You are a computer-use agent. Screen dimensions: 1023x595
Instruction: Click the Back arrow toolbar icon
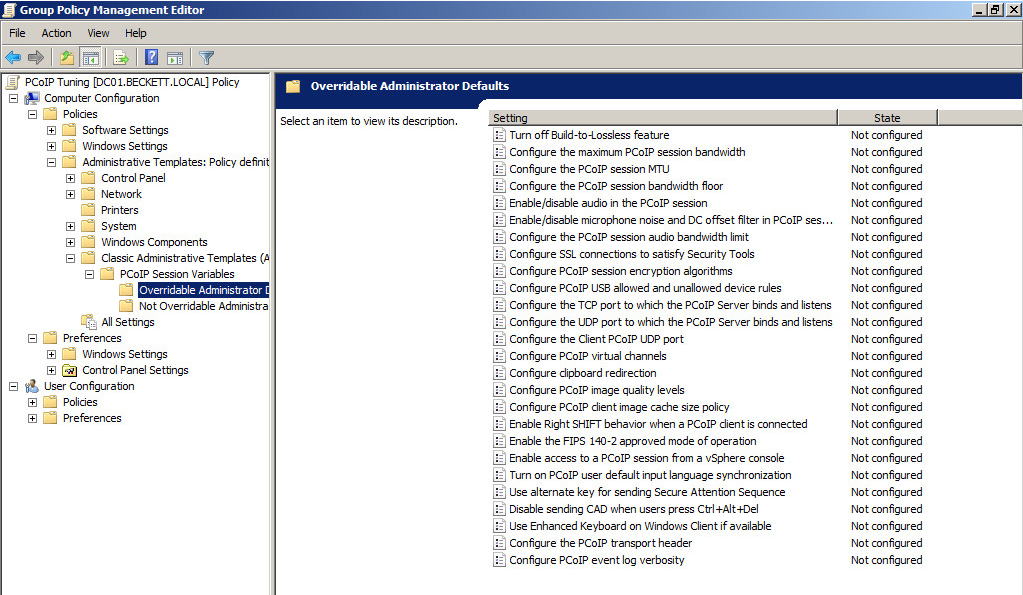tap(13, 58)
